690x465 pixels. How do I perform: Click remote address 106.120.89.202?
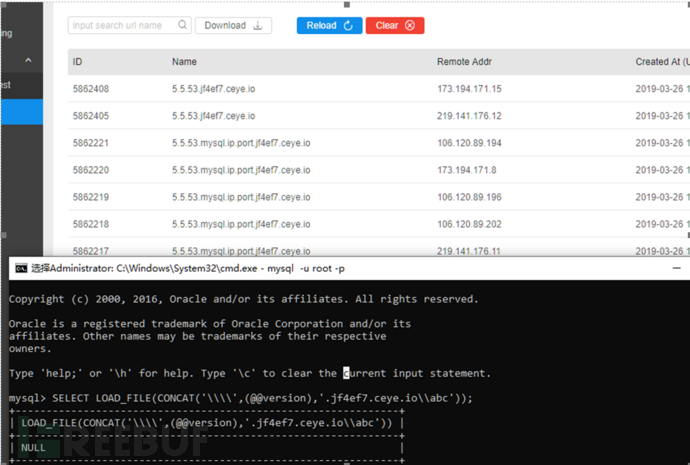(x=469, y=224)
